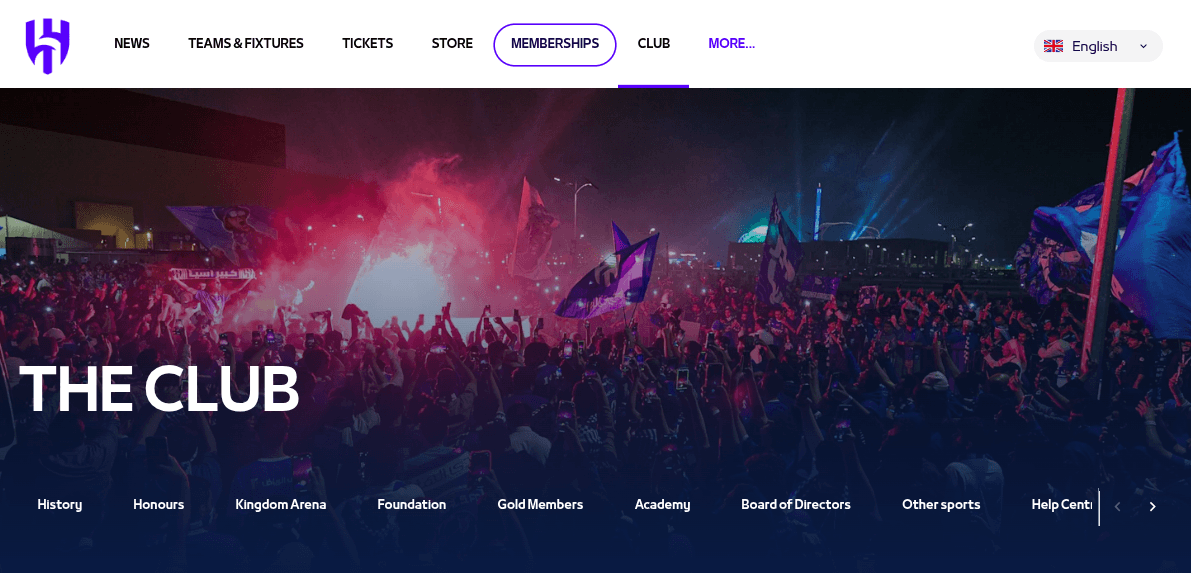The image size is (1191, 573).
Task: Expand the English language dropdown
Action: pos(1098,46)
